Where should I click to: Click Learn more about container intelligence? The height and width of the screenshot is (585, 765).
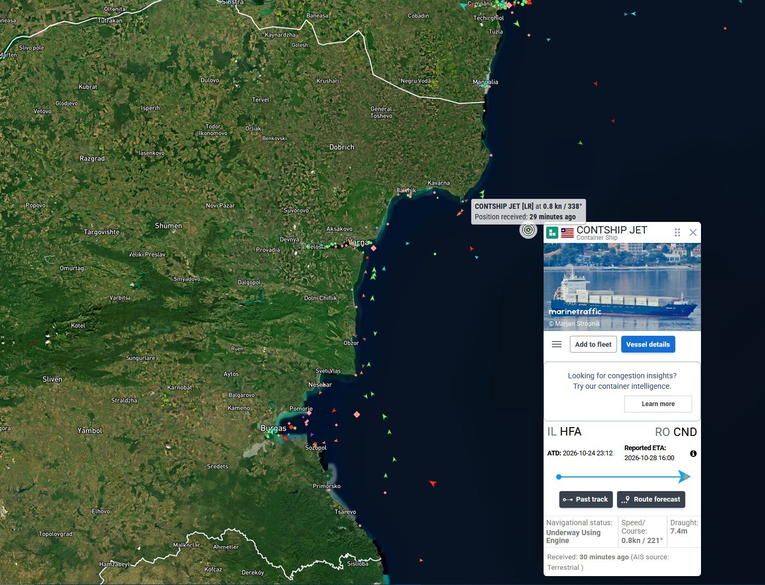(x=658, y=404)
